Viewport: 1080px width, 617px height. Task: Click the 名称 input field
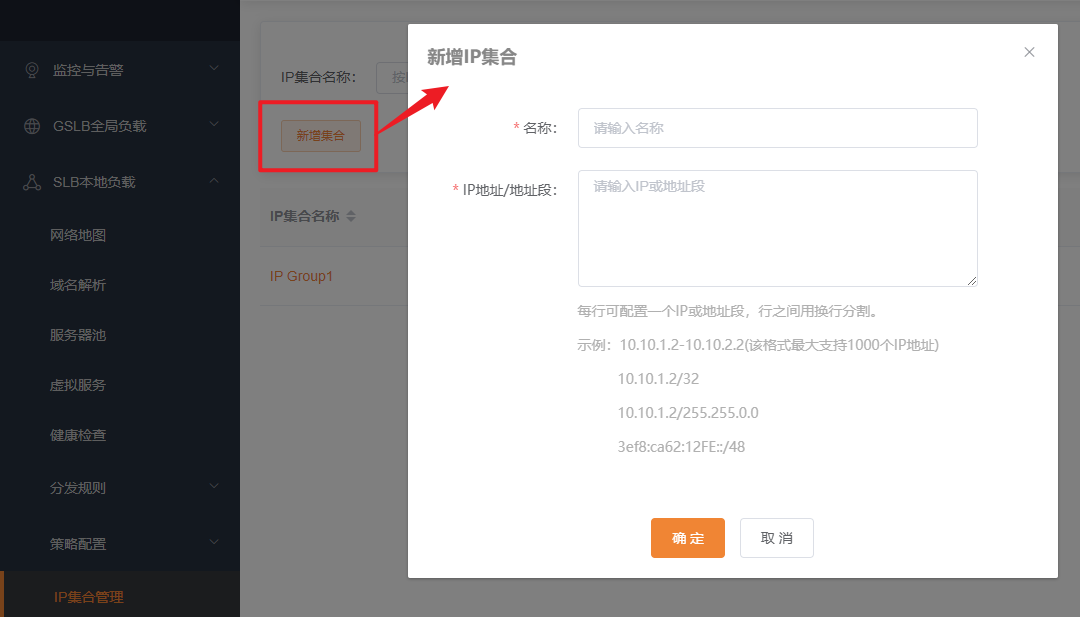(777, 128)
